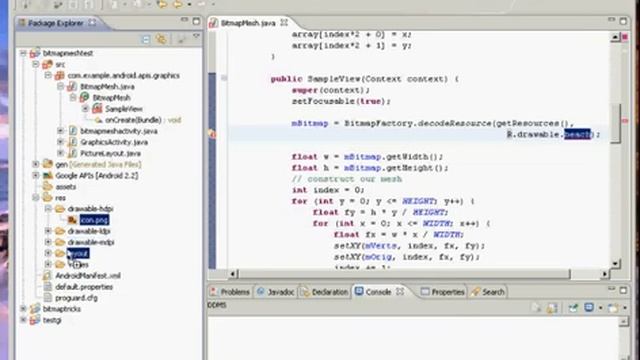Click highlighted word beach in the code
Screen dimensions: 640x360
point(577,134)
